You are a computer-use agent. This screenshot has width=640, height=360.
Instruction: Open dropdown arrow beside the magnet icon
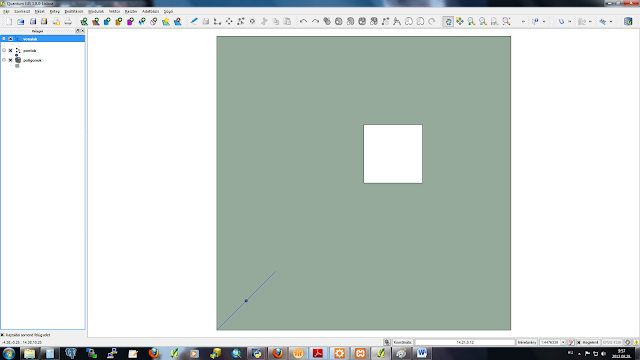click(x=570, y=21)
